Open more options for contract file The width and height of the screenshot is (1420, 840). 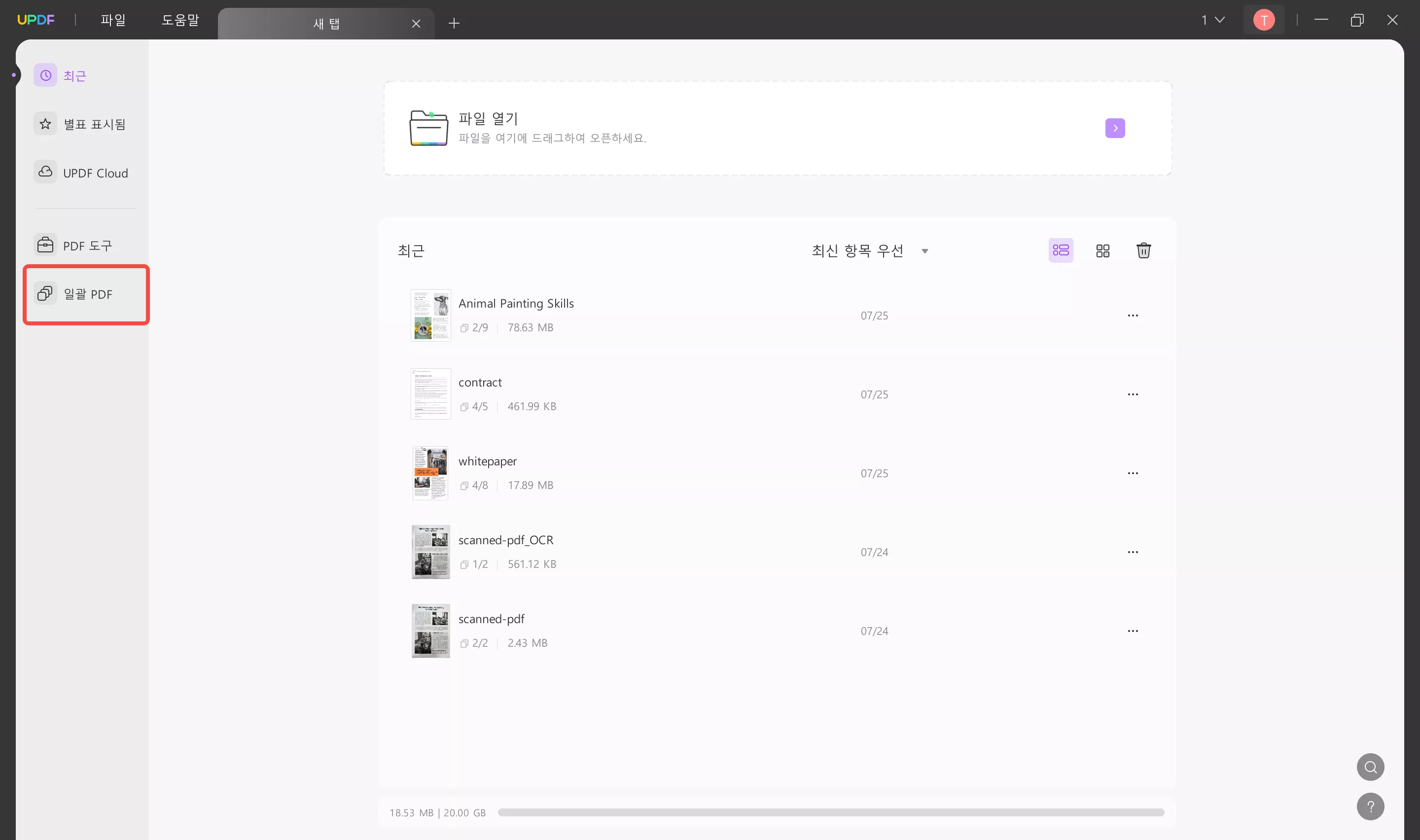[x=1133, y=394]
